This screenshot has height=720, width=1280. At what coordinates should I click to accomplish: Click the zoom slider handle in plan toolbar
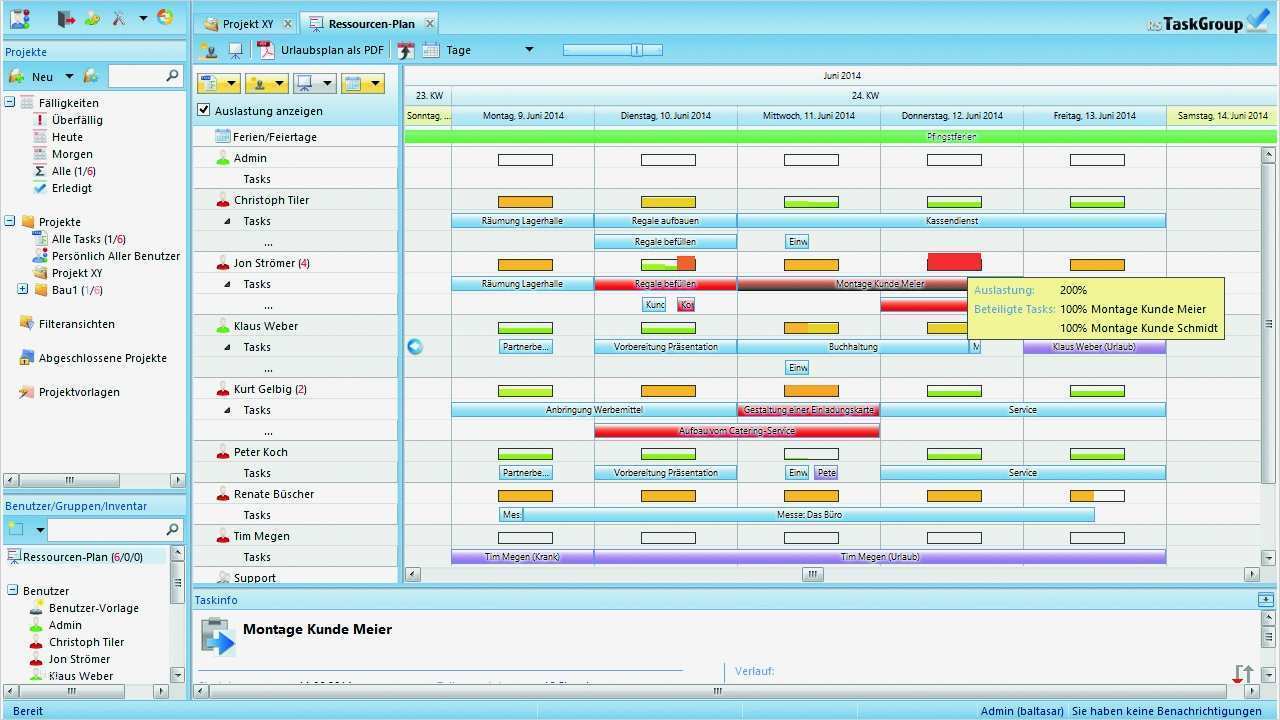636,50
